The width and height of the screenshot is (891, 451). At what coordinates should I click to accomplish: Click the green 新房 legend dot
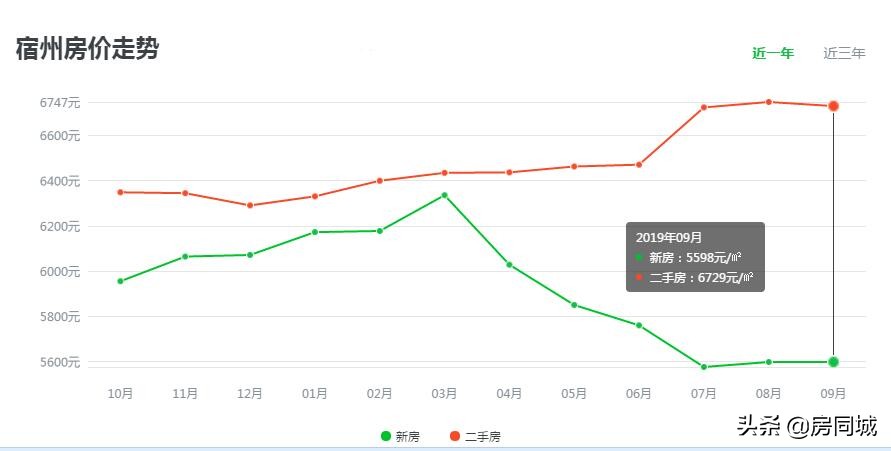coord(386,436)
